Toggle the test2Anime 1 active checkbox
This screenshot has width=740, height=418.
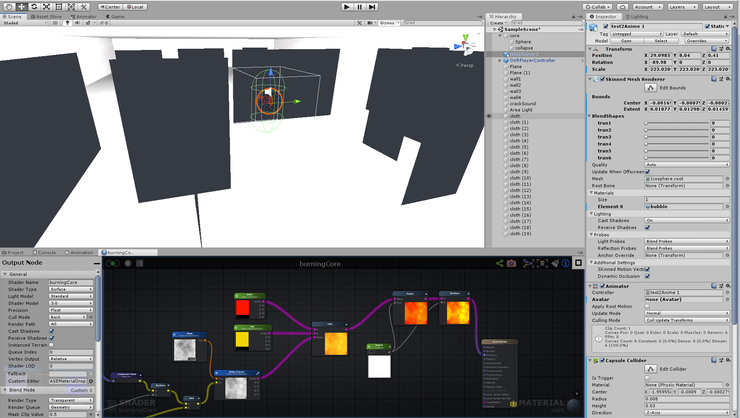[x=606, y=26]
